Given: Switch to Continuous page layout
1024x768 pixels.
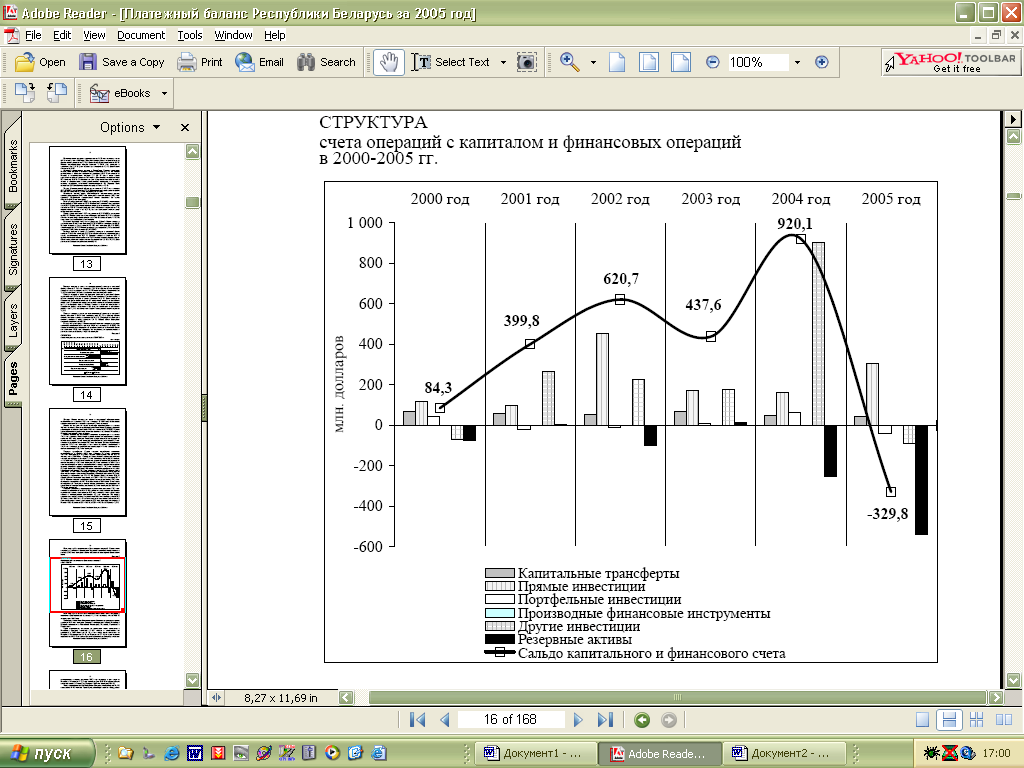Looking at the screenshot, I should coord(949,720).
